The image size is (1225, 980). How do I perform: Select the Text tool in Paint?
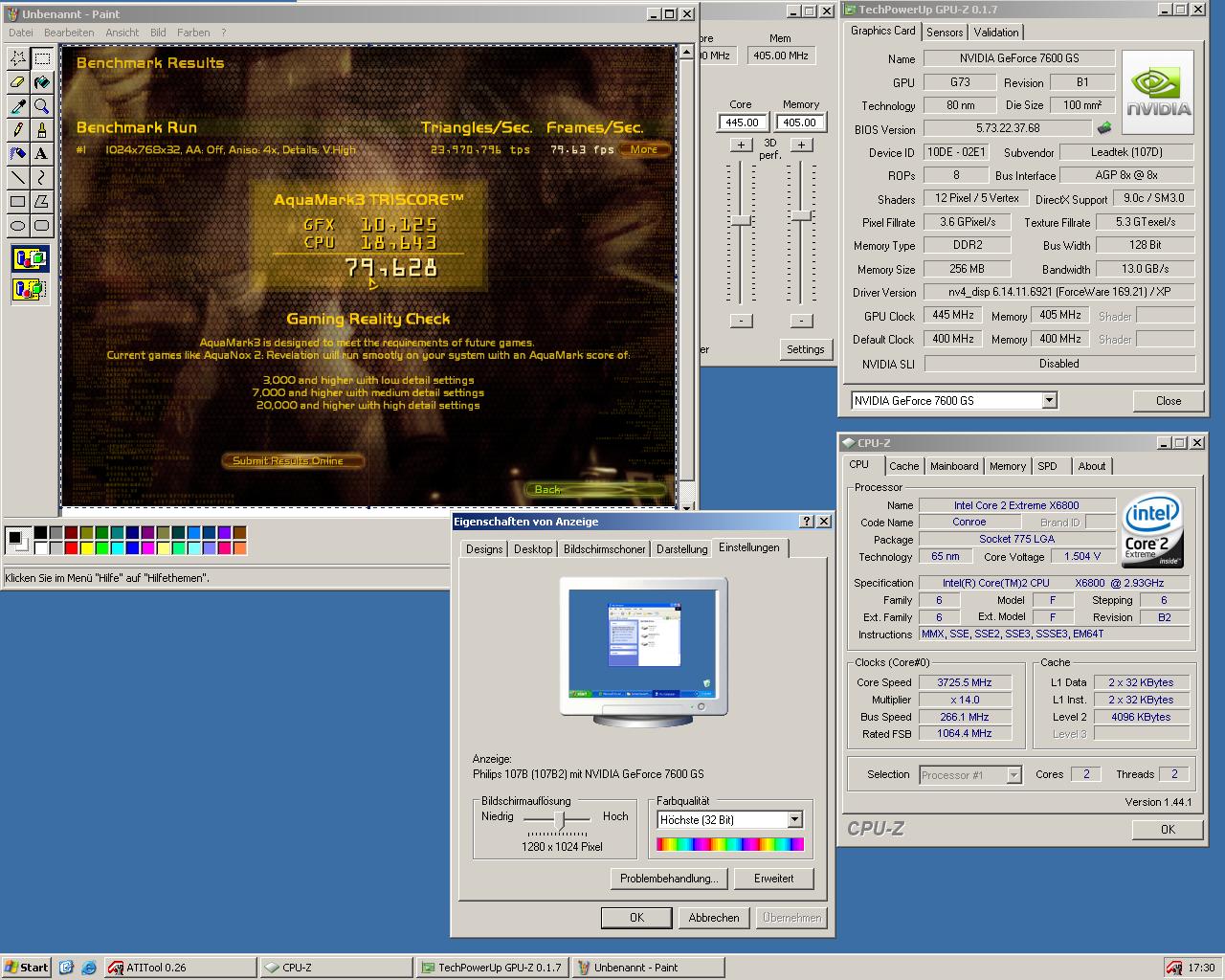[x=41, y=153]
